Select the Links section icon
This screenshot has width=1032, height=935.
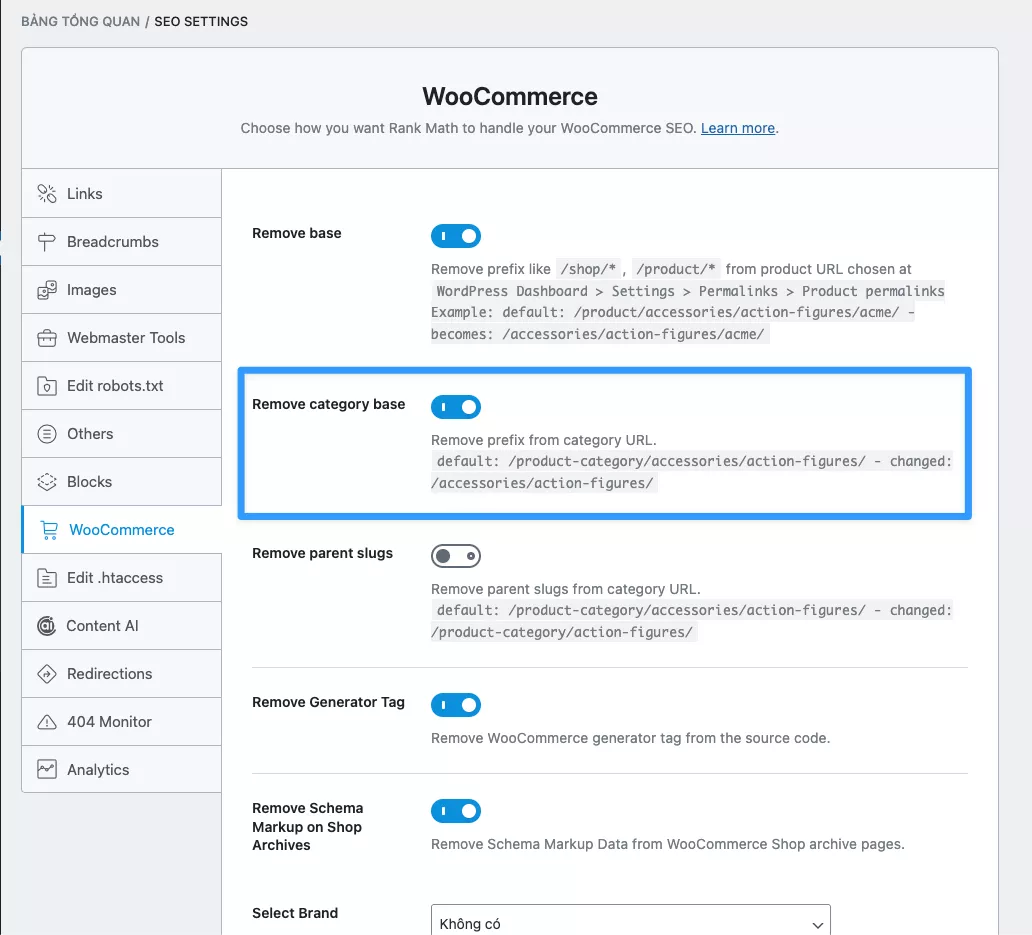point(47,193)
